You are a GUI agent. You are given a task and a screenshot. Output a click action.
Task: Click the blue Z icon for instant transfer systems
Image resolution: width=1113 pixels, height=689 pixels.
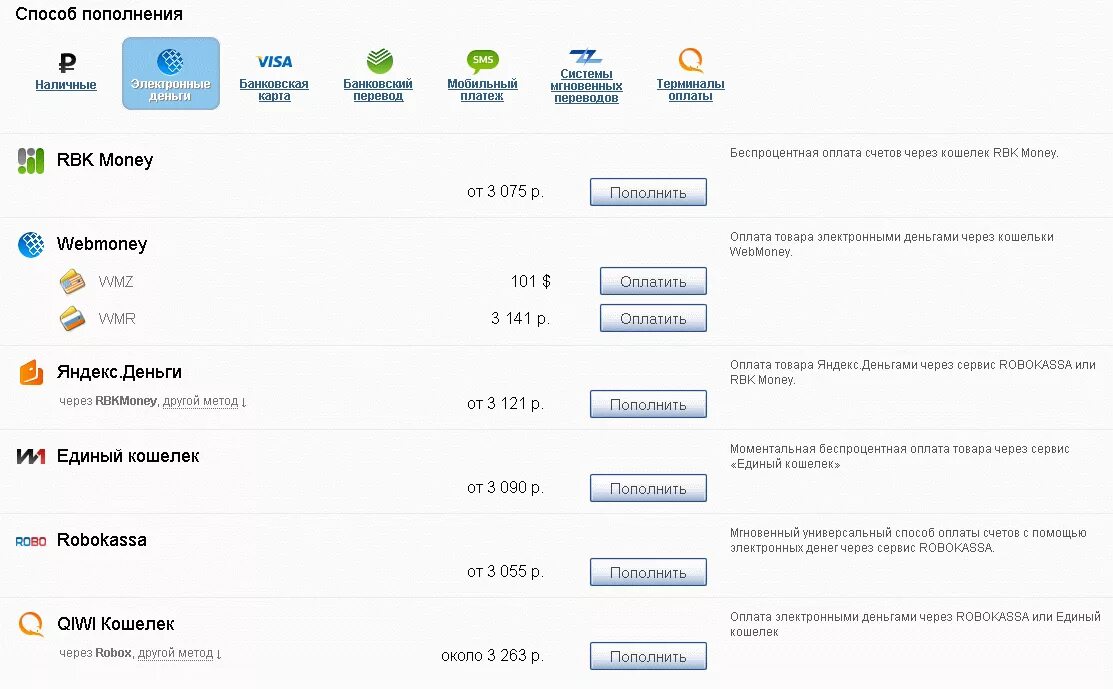[586, 56]
